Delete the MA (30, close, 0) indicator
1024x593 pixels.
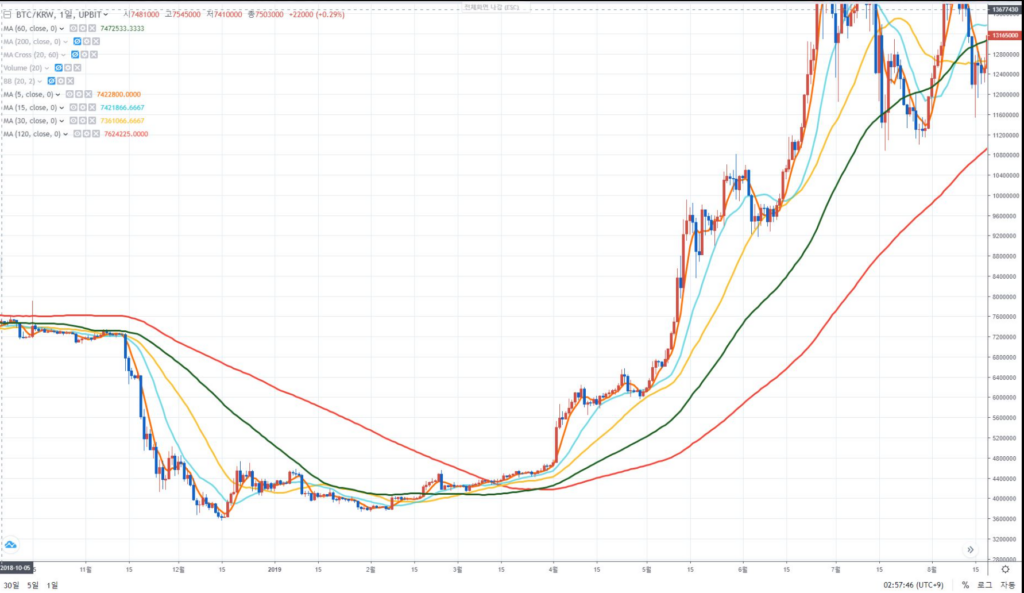93,120
